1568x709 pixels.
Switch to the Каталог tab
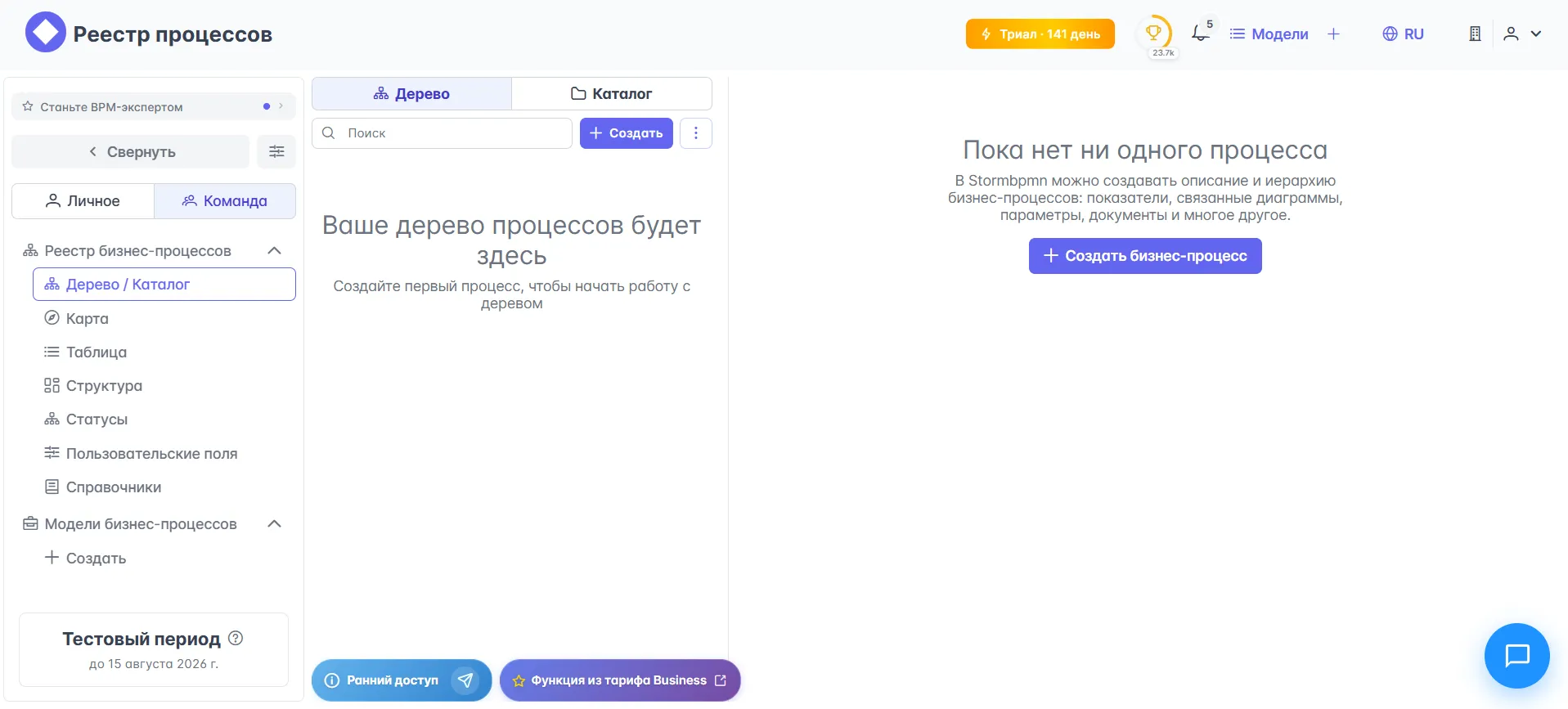click(611, 94)
